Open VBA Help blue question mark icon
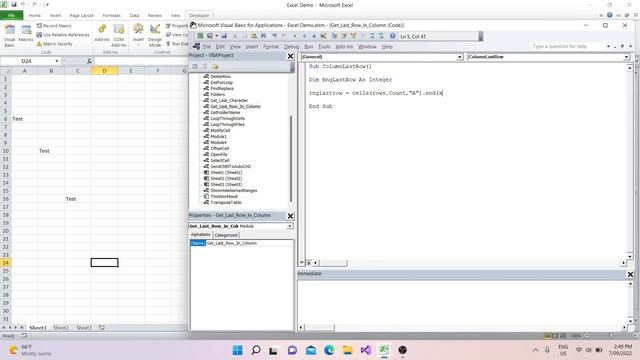 click(x=392, y=36)
